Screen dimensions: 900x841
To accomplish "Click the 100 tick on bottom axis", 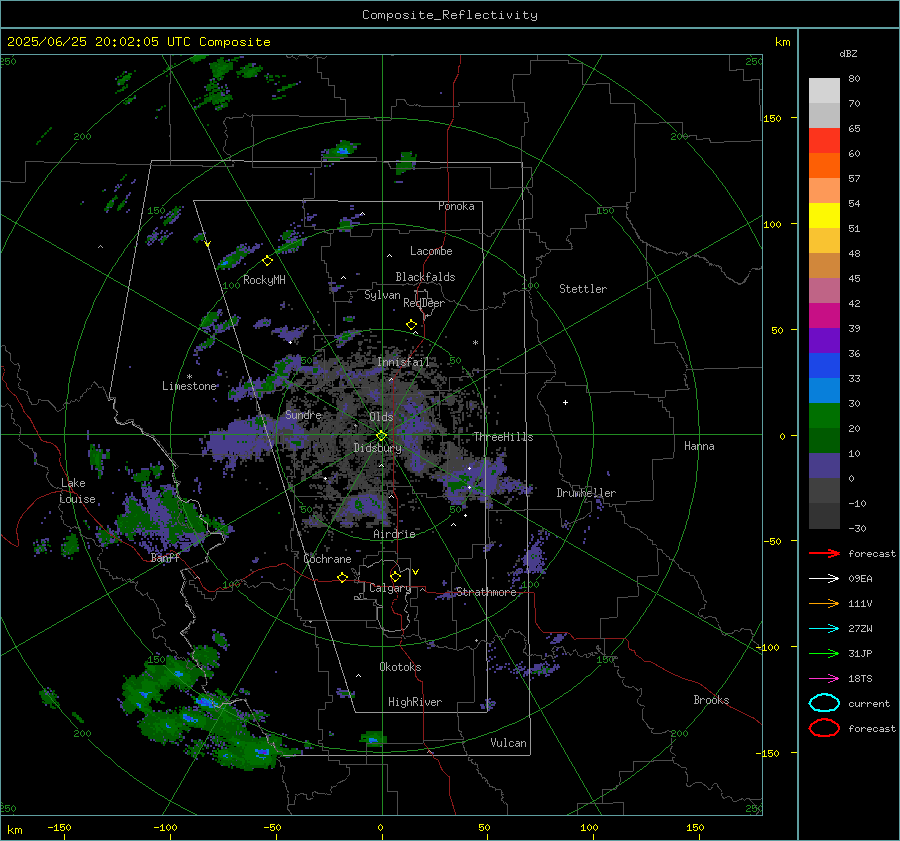I will click(589, 827).
